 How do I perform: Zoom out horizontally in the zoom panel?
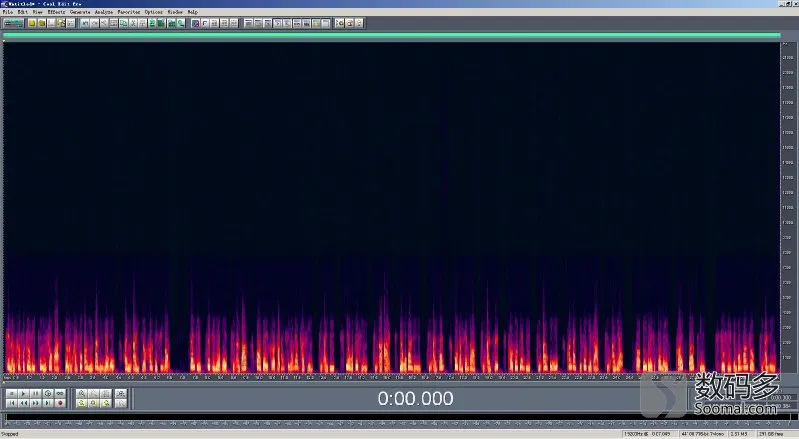click(x=94, y=394)
